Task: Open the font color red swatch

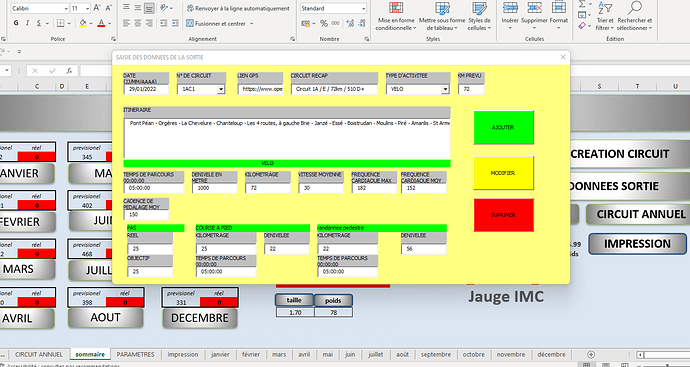Action: (101, 23)
